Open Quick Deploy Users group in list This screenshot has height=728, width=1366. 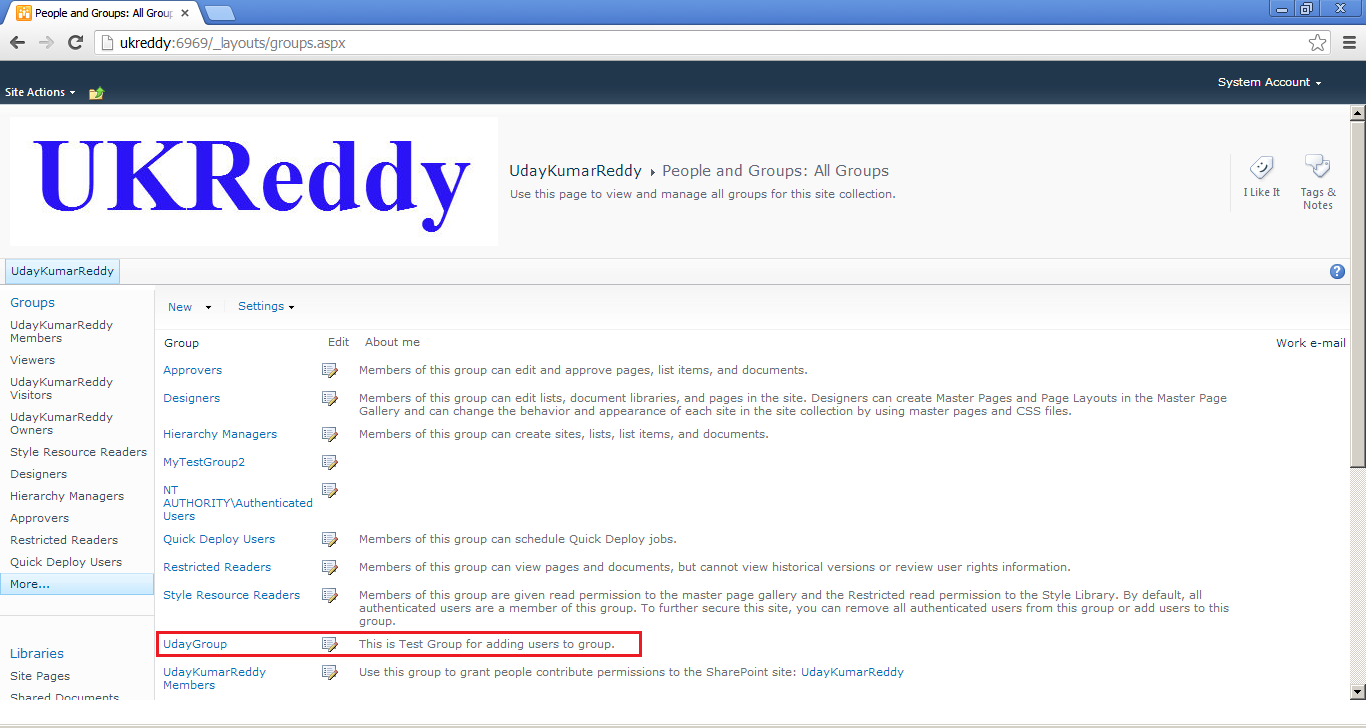coord(219,539)
